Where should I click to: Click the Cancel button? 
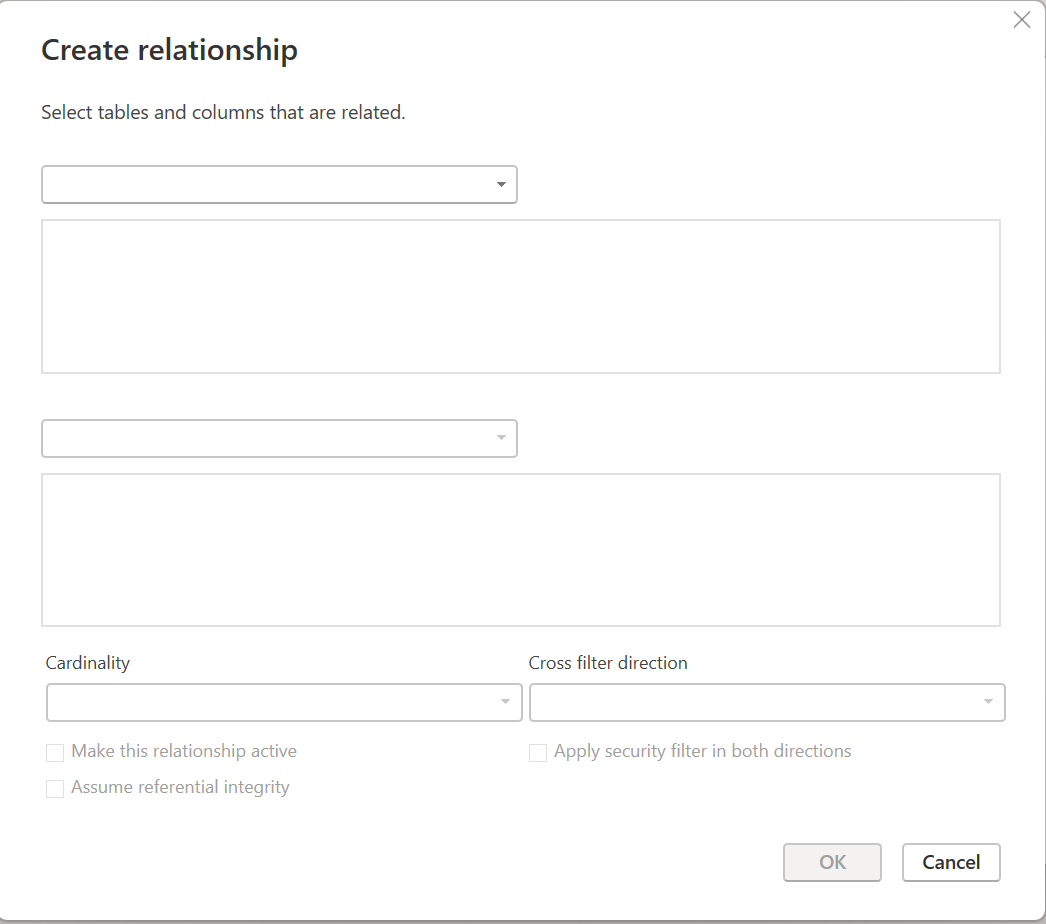point(951,863)
